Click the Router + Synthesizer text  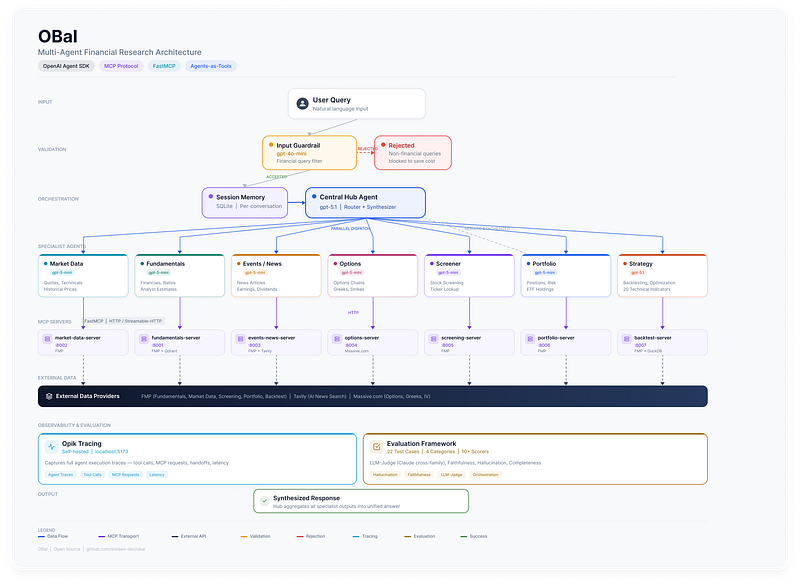pyautogui.click(x=370, y=207)
